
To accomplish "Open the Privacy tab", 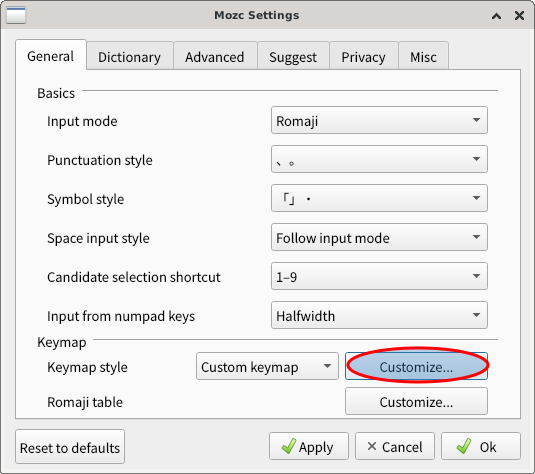I will tap(364, 56).
